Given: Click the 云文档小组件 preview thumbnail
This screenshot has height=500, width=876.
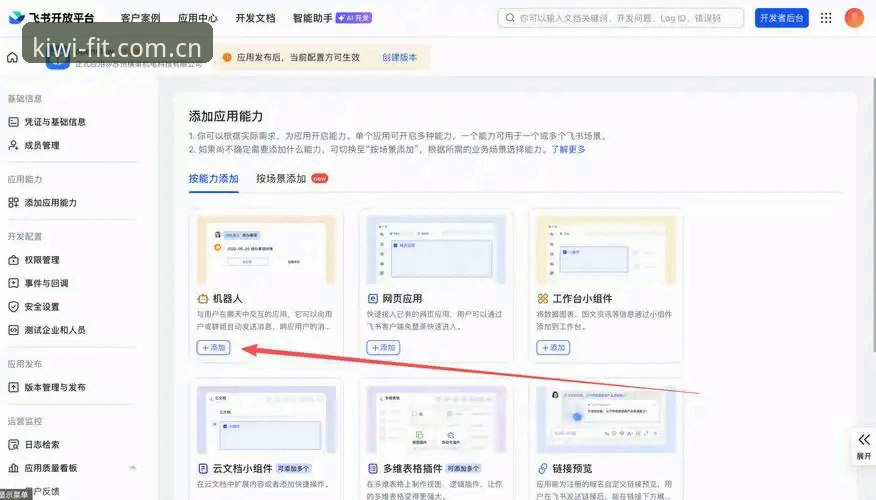Looking at the screenshot, I should pos(266,420).
